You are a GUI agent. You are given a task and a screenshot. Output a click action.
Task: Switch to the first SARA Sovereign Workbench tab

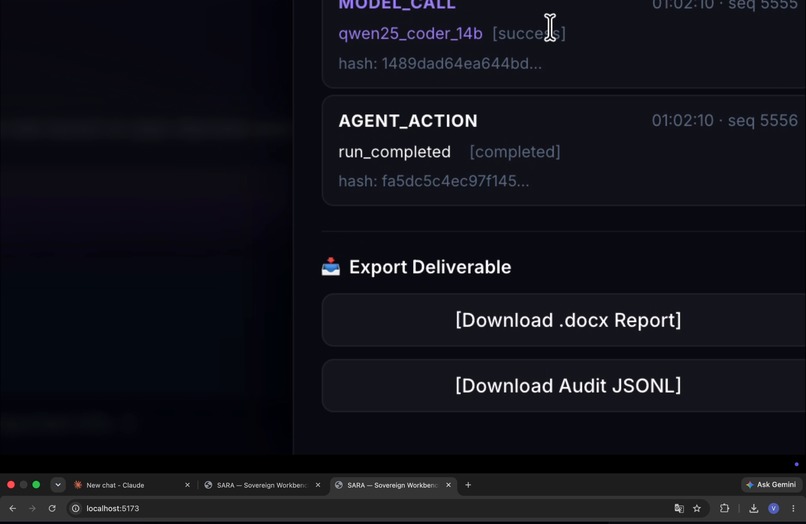coord(262,485)
